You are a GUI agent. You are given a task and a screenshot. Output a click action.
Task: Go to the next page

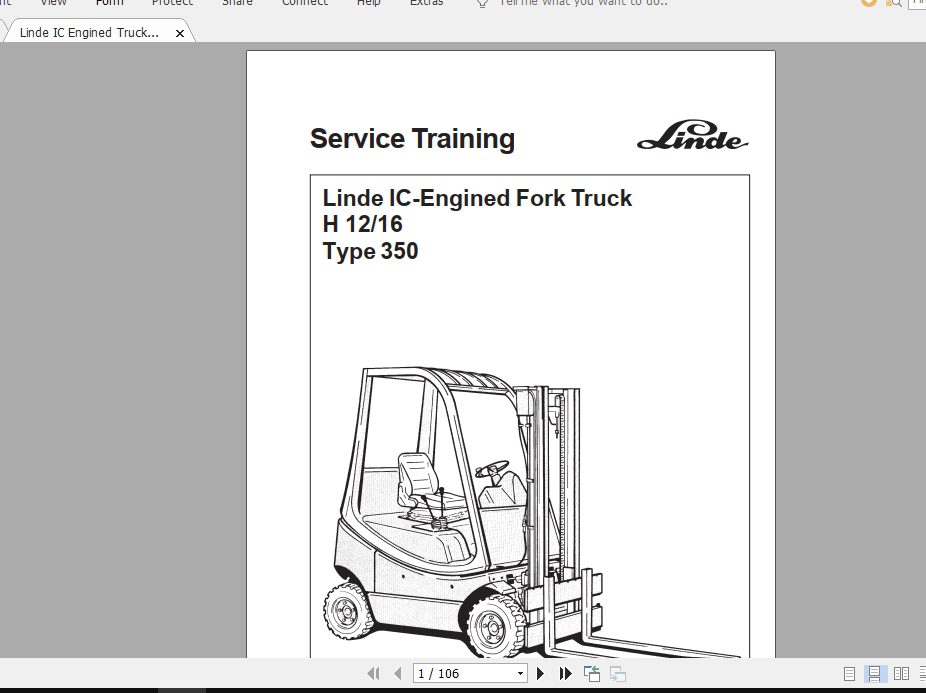pos(540,674)
